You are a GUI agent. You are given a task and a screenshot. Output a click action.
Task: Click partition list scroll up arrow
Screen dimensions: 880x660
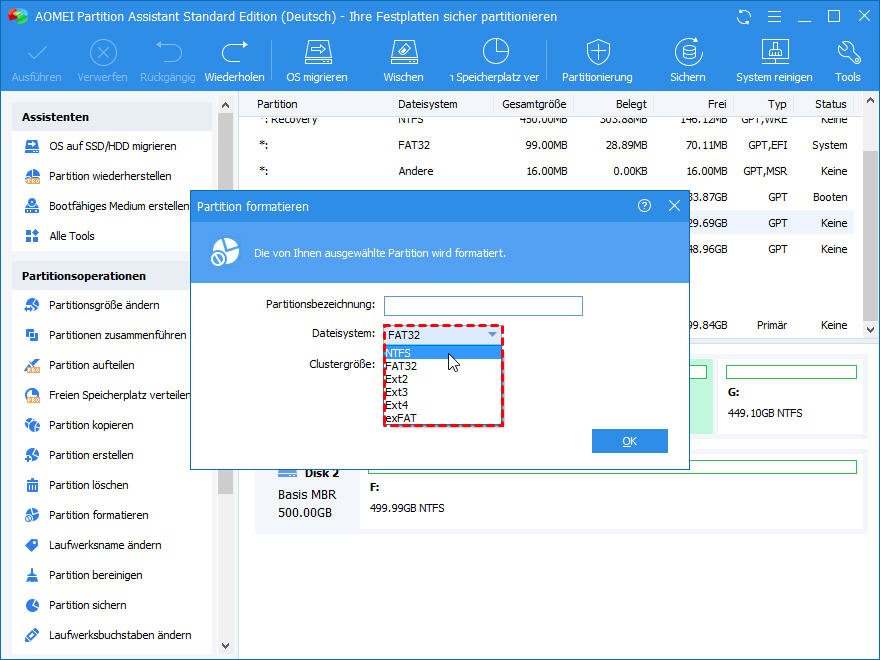[870, 101]
